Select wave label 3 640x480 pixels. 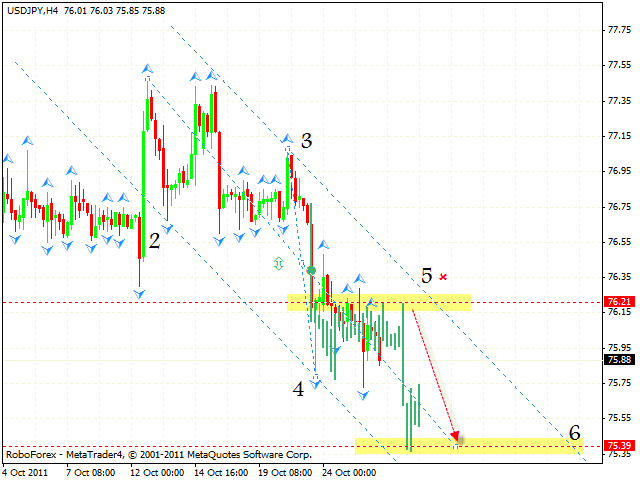pos(307,141)
